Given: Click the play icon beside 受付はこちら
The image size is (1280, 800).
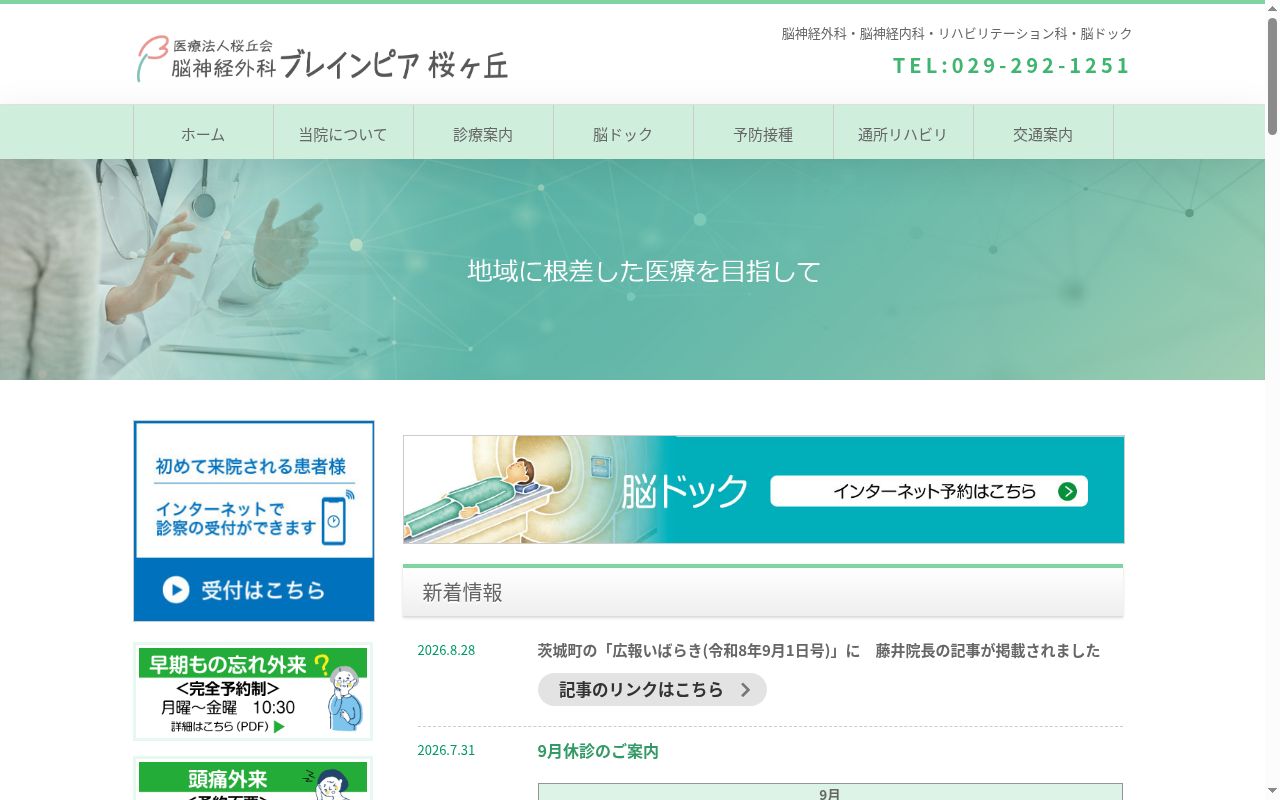Looking at the screenshot, I should point(176,590).
